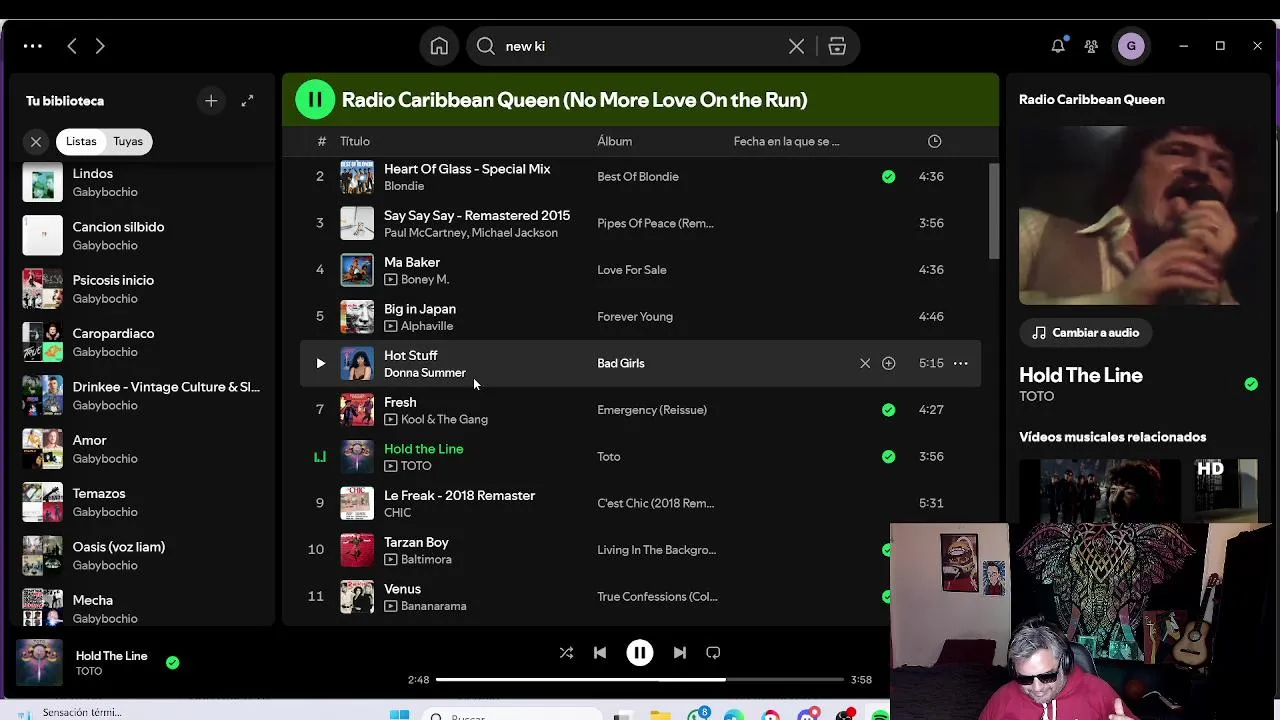Go back with the left arrow
This screenshot has width=1280, height=720.
72,46
